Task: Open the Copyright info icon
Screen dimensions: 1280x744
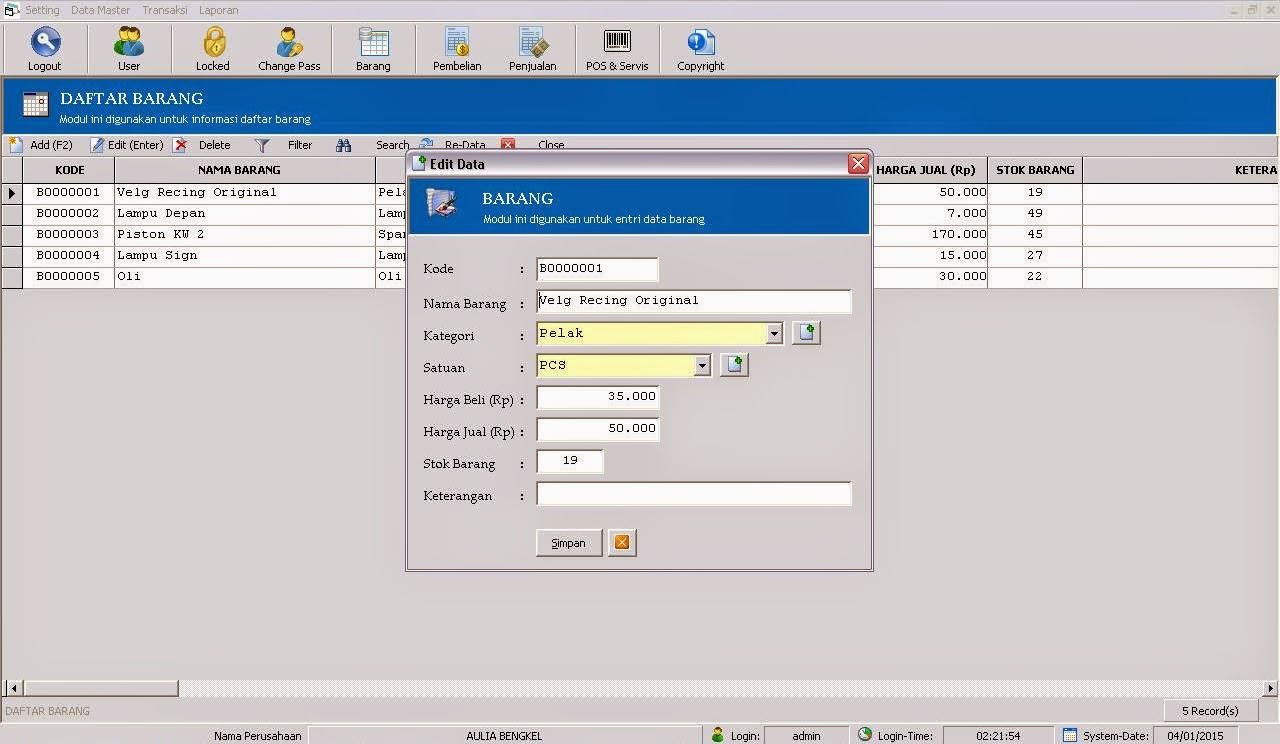Action: point(700,42)
